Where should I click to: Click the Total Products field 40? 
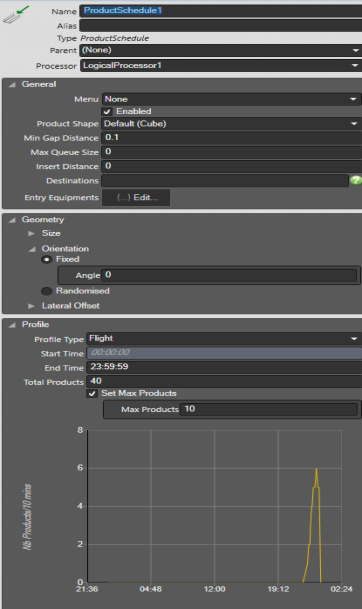224,381
